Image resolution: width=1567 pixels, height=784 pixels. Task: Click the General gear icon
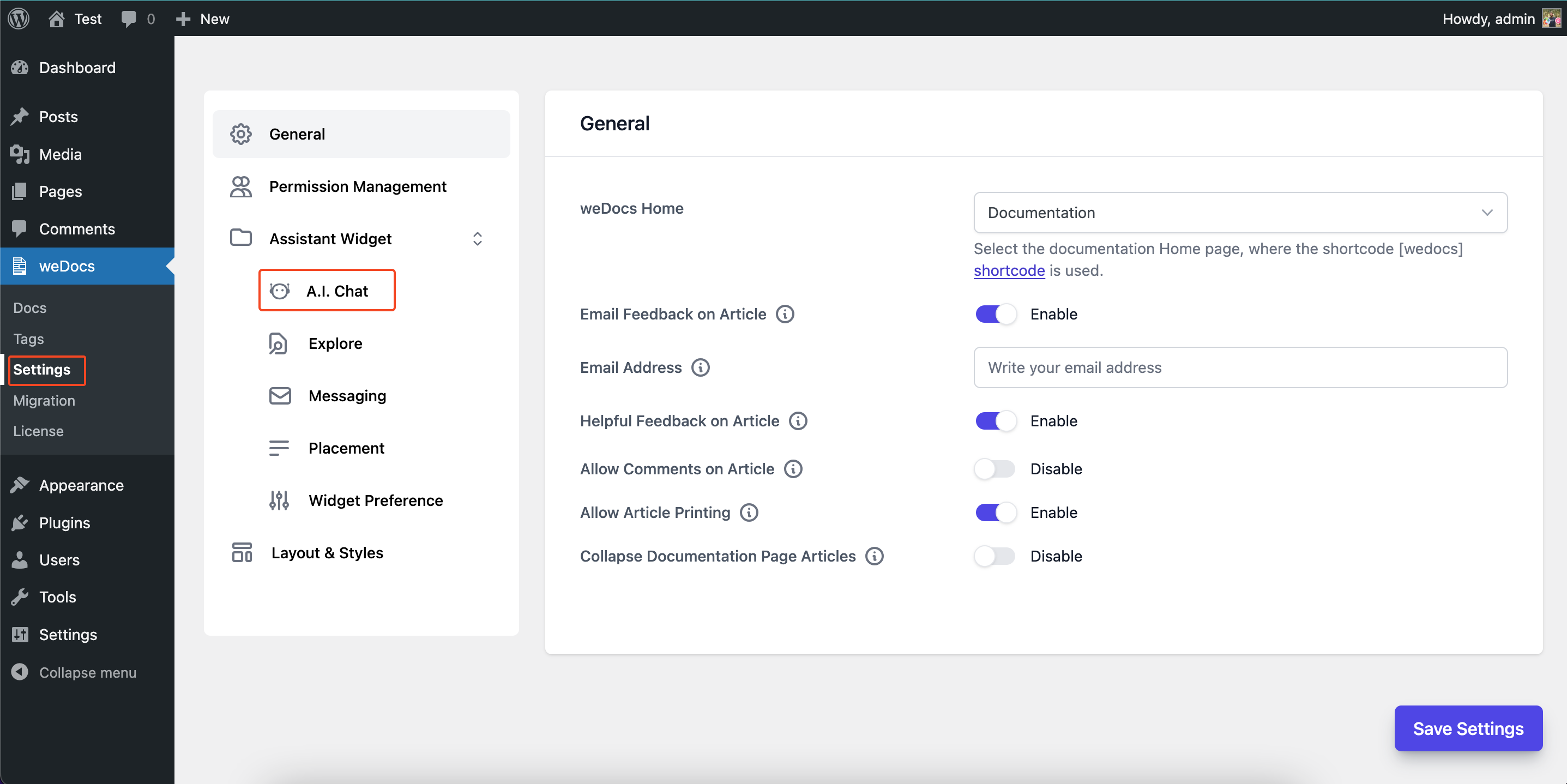click(241, 134)
